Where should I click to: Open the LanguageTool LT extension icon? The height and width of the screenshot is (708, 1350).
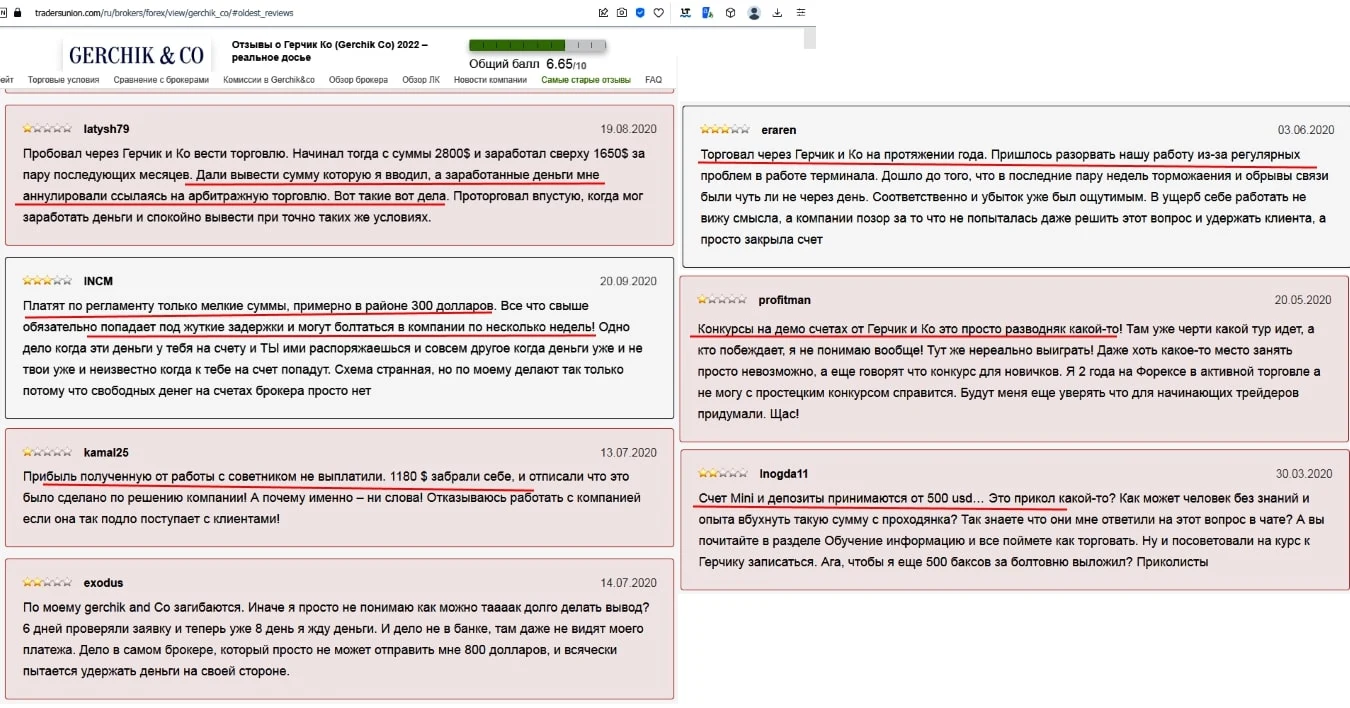tap(685, 13)
